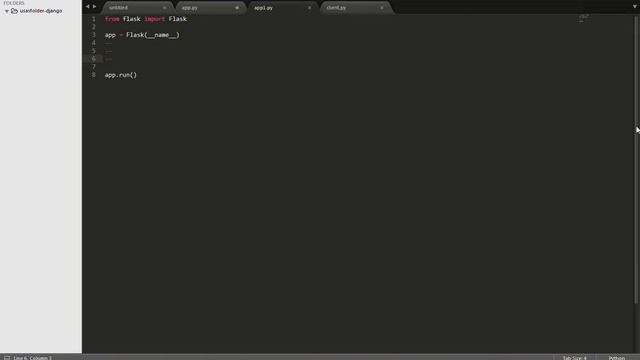This screenshot has height=360, width=640.
Task: Click the Flask(__name__) code text
Action: [x=153, y=35]
